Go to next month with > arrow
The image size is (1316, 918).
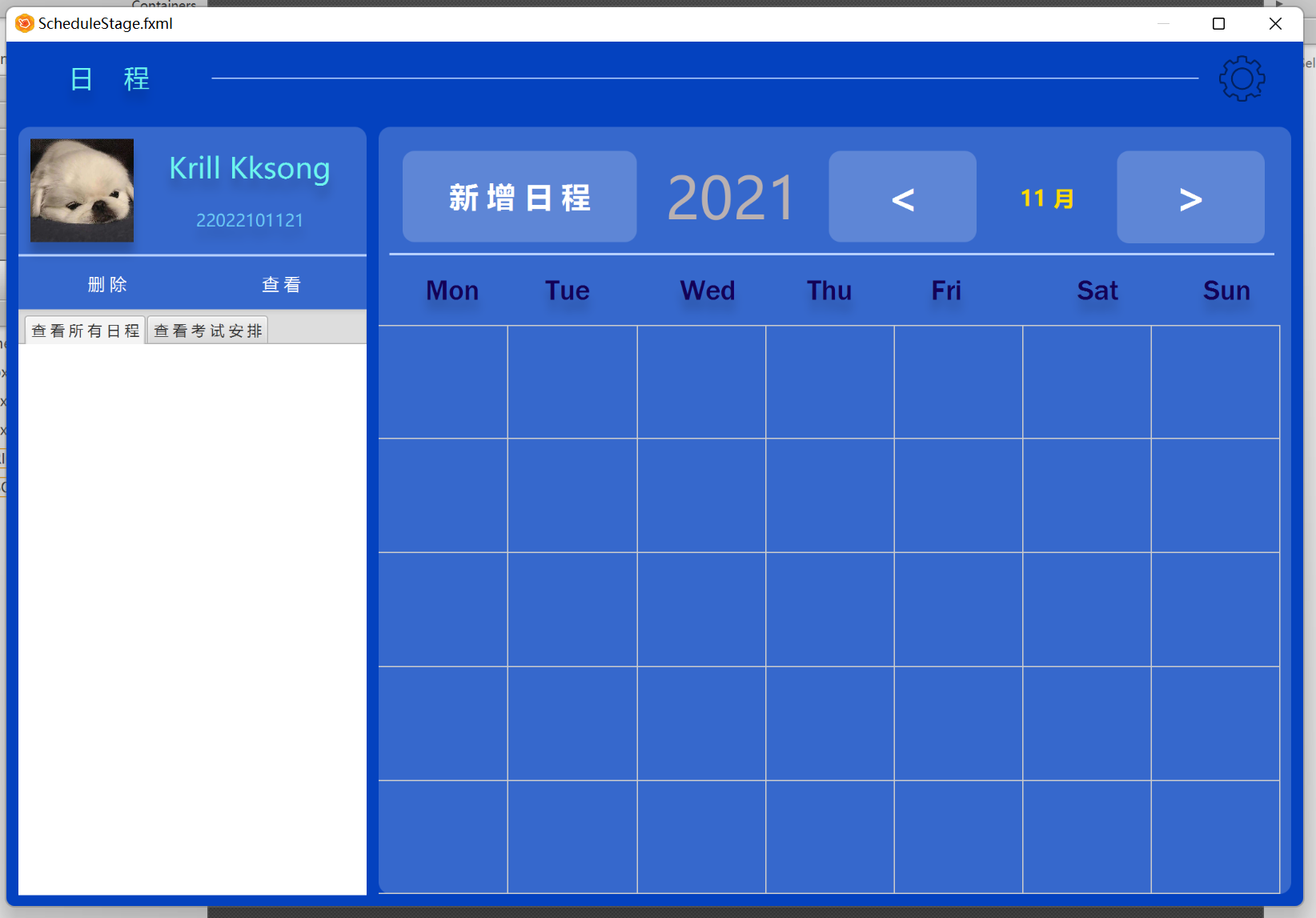tap(1190, 197)
